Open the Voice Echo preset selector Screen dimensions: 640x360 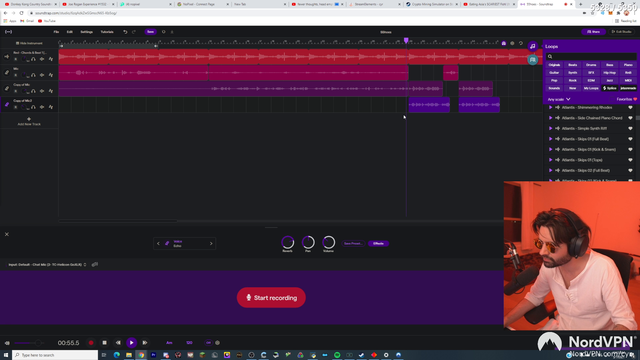coord(184,244)
